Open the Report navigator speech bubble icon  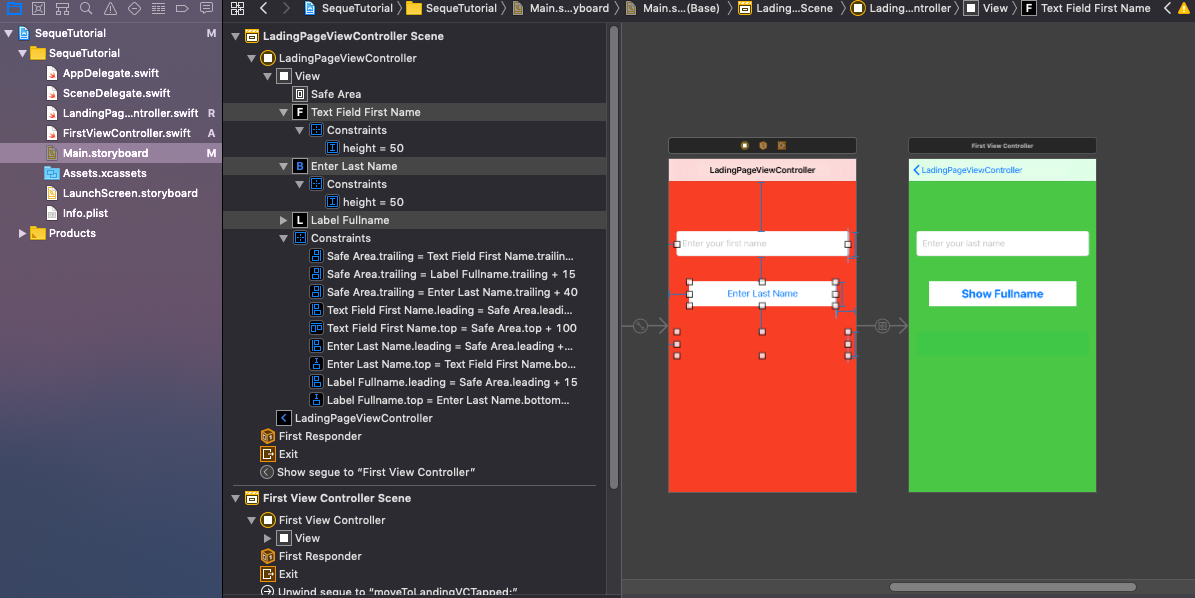click(x=206, y=9)
